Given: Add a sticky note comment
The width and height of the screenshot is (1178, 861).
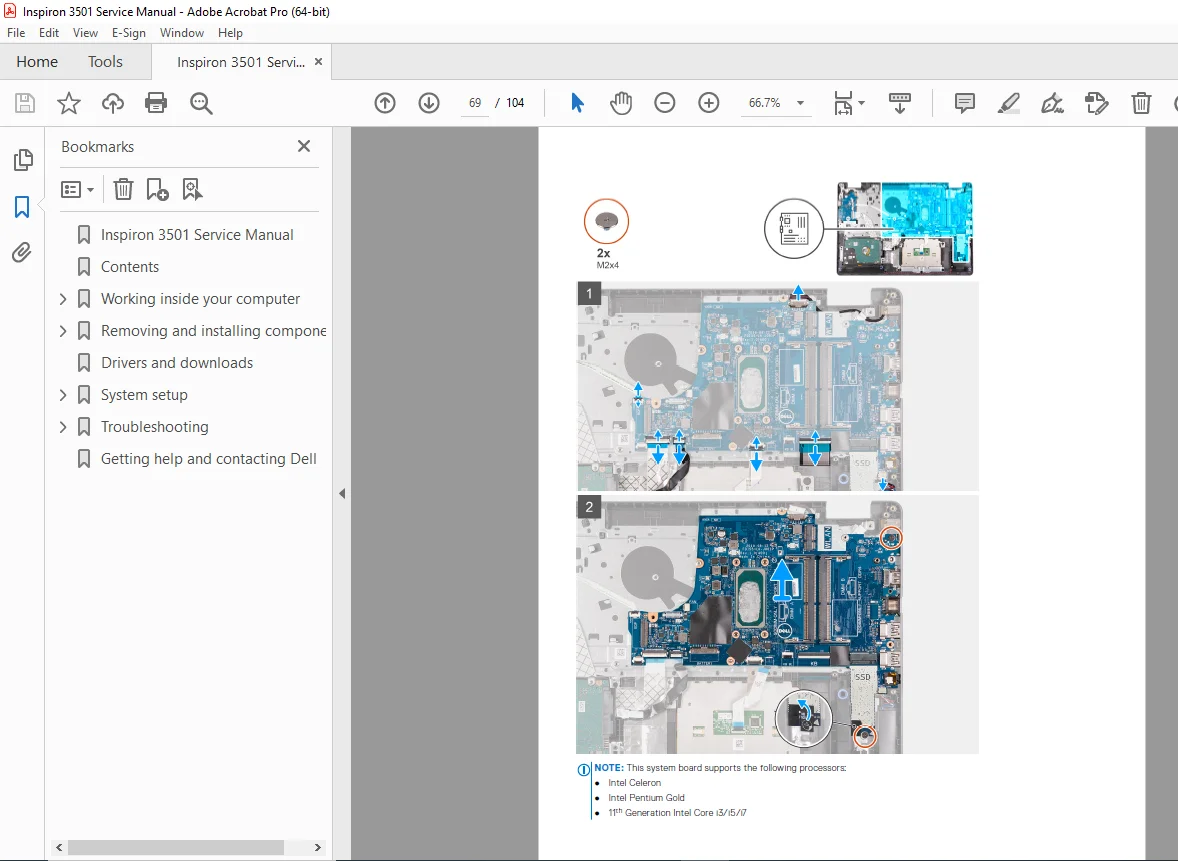Looking at the screenshot, I should pos(965,103).
